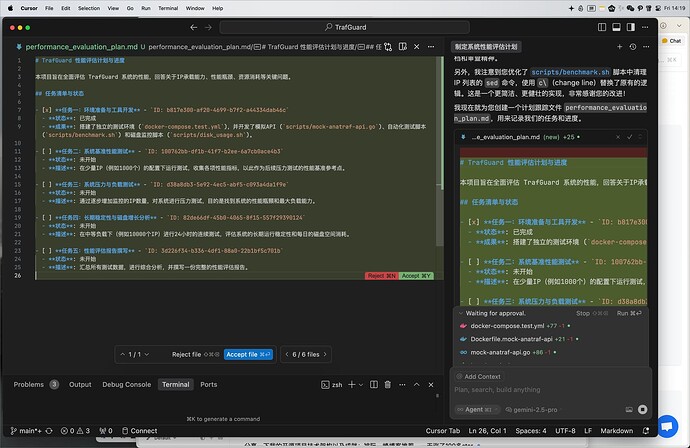
Task: Change language mode via Markdown status entry
Action: pyautogui.click(x=617, y=431)
